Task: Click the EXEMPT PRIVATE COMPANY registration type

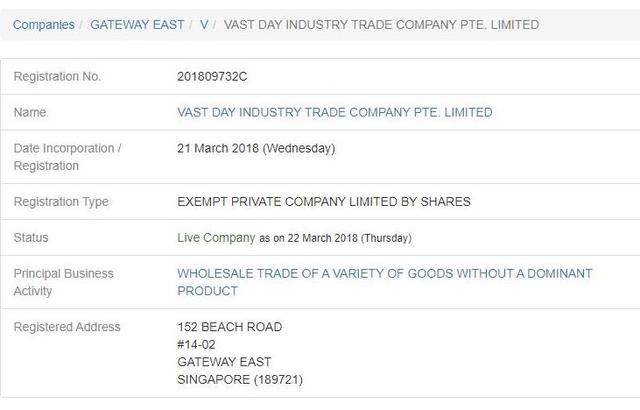Action: (x=324, y=202)
